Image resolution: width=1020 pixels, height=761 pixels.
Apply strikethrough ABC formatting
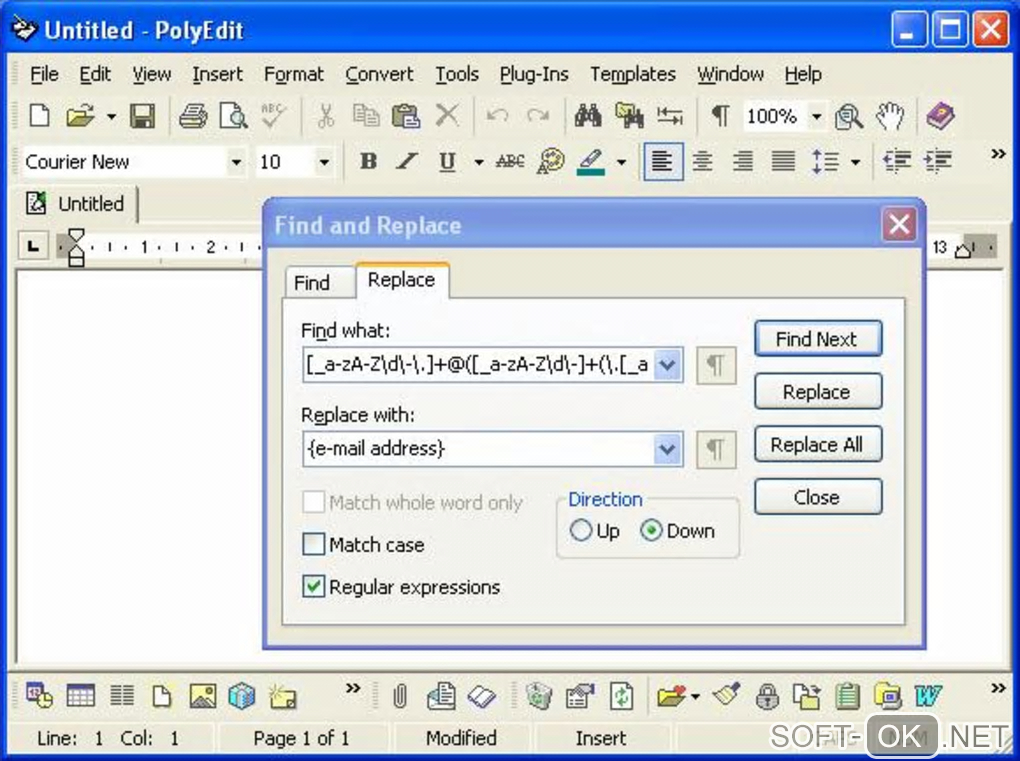coord(510,161)
